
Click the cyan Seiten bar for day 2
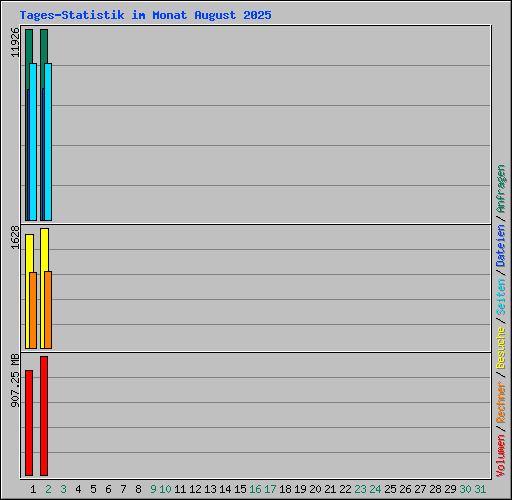pyautogui.click(x=48, y=142)
